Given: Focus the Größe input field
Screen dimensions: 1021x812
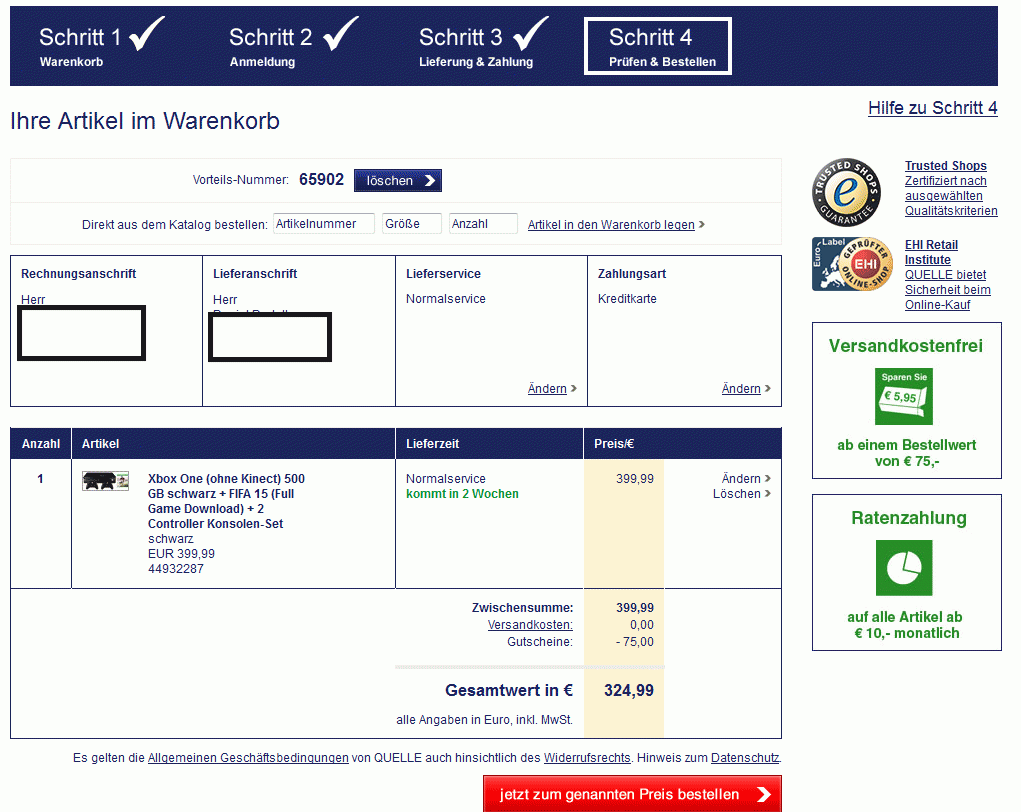Looking at the screenshot, I should (412, 223).
